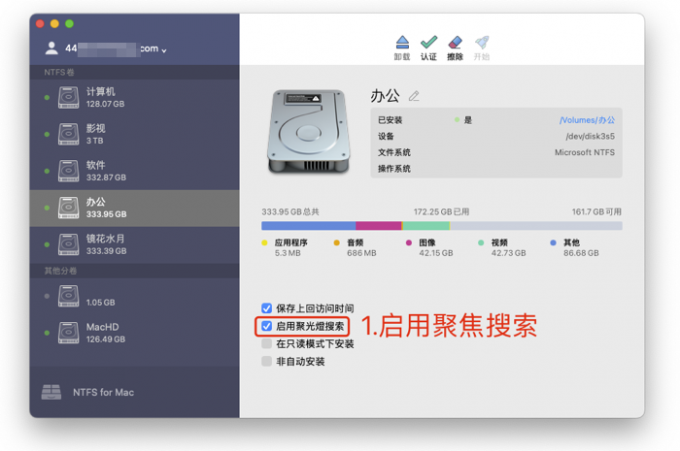Select the unnamed 1.05 GB volume
The image size is (680, 451).
[x=134, y=296]
